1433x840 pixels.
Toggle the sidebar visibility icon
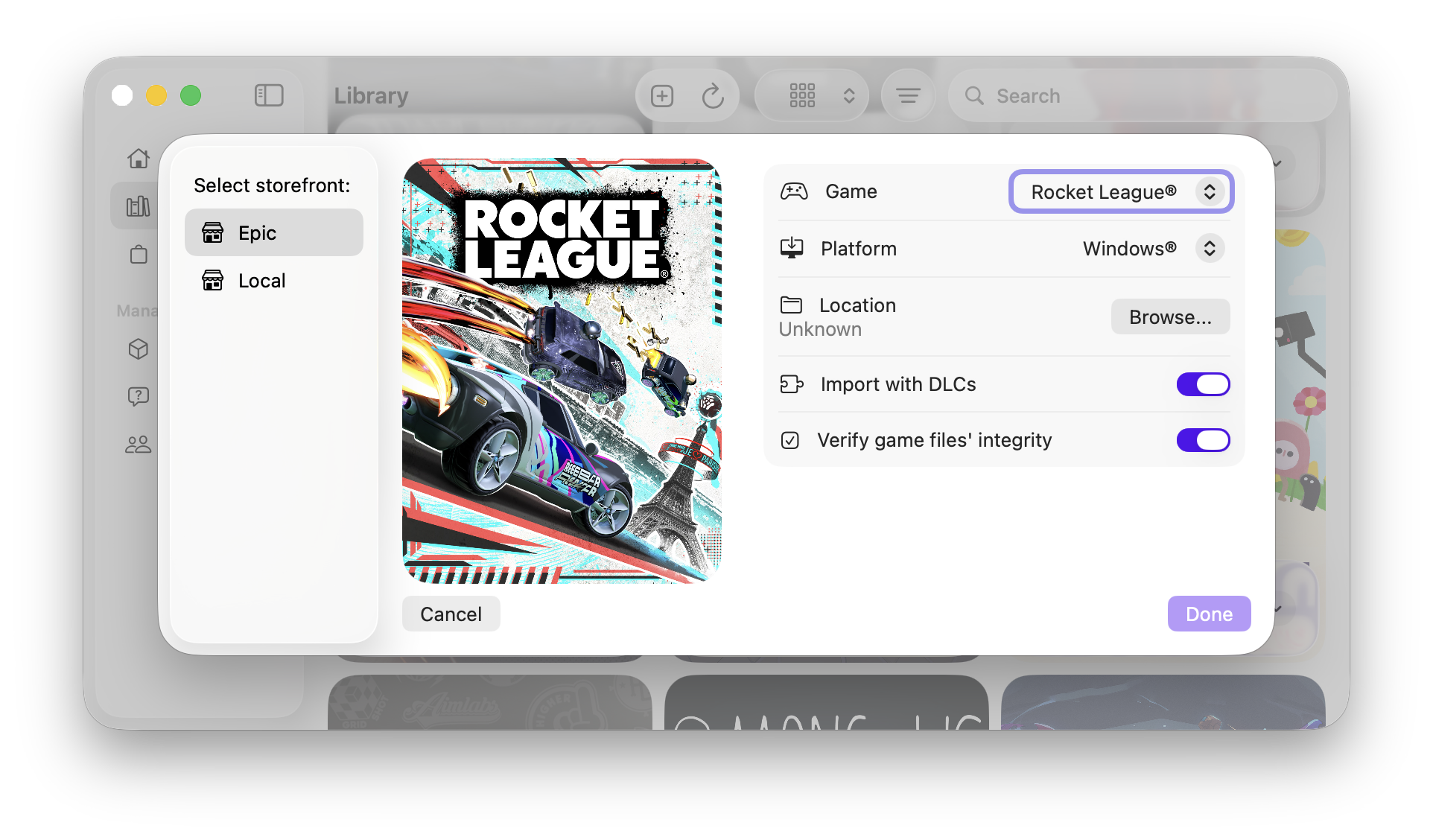tap(269, 95)
